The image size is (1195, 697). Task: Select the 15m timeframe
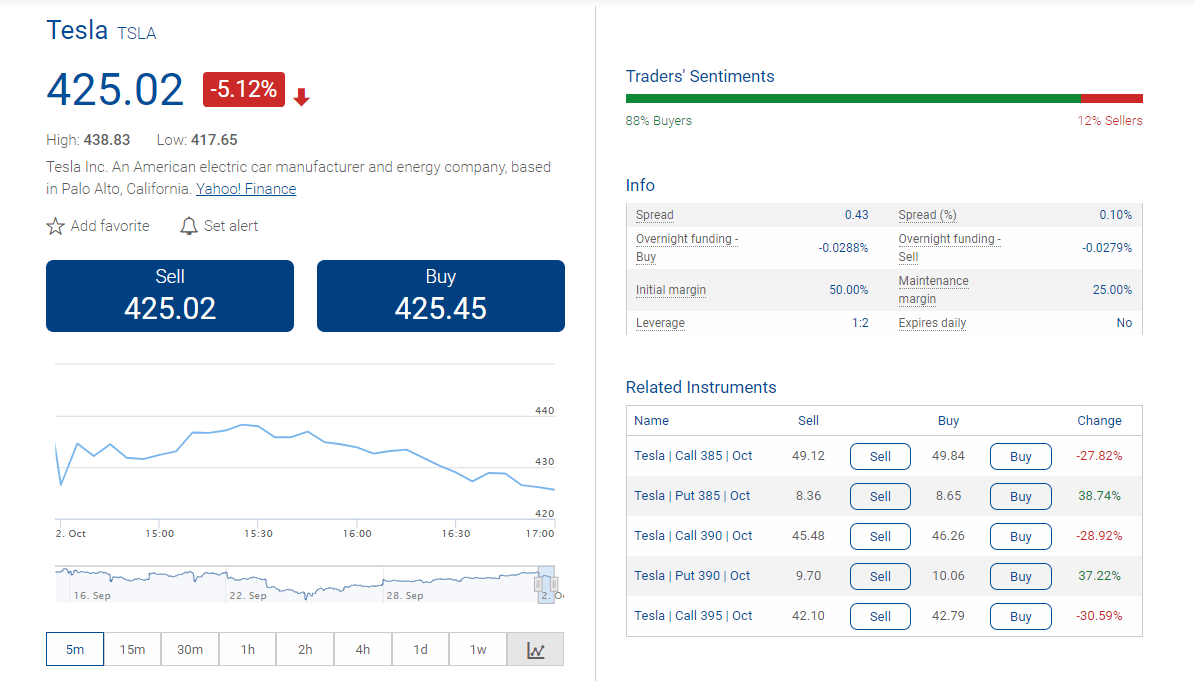(132, 650)
